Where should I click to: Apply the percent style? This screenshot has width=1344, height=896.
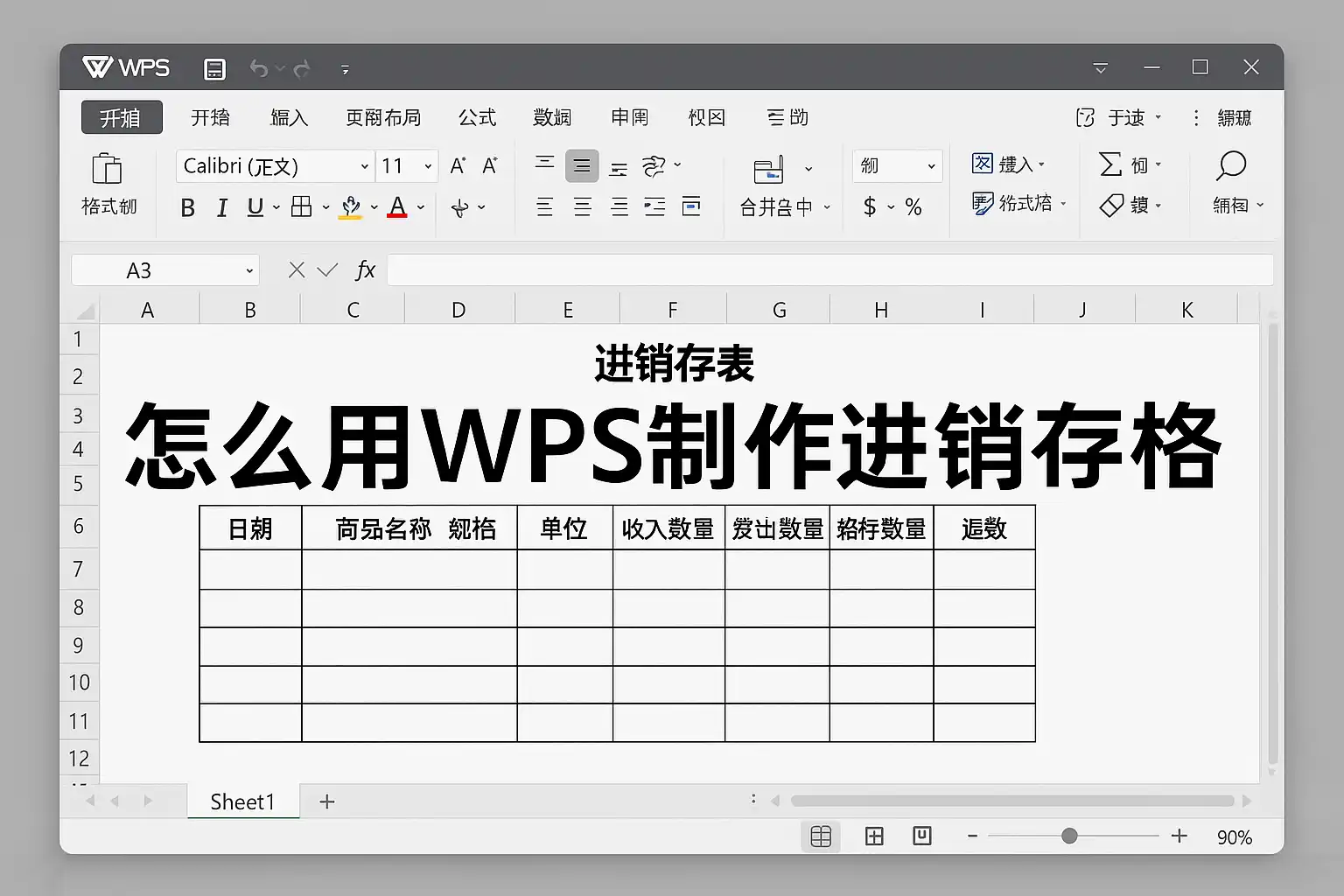pyautogui.click(x=913, y=206)
